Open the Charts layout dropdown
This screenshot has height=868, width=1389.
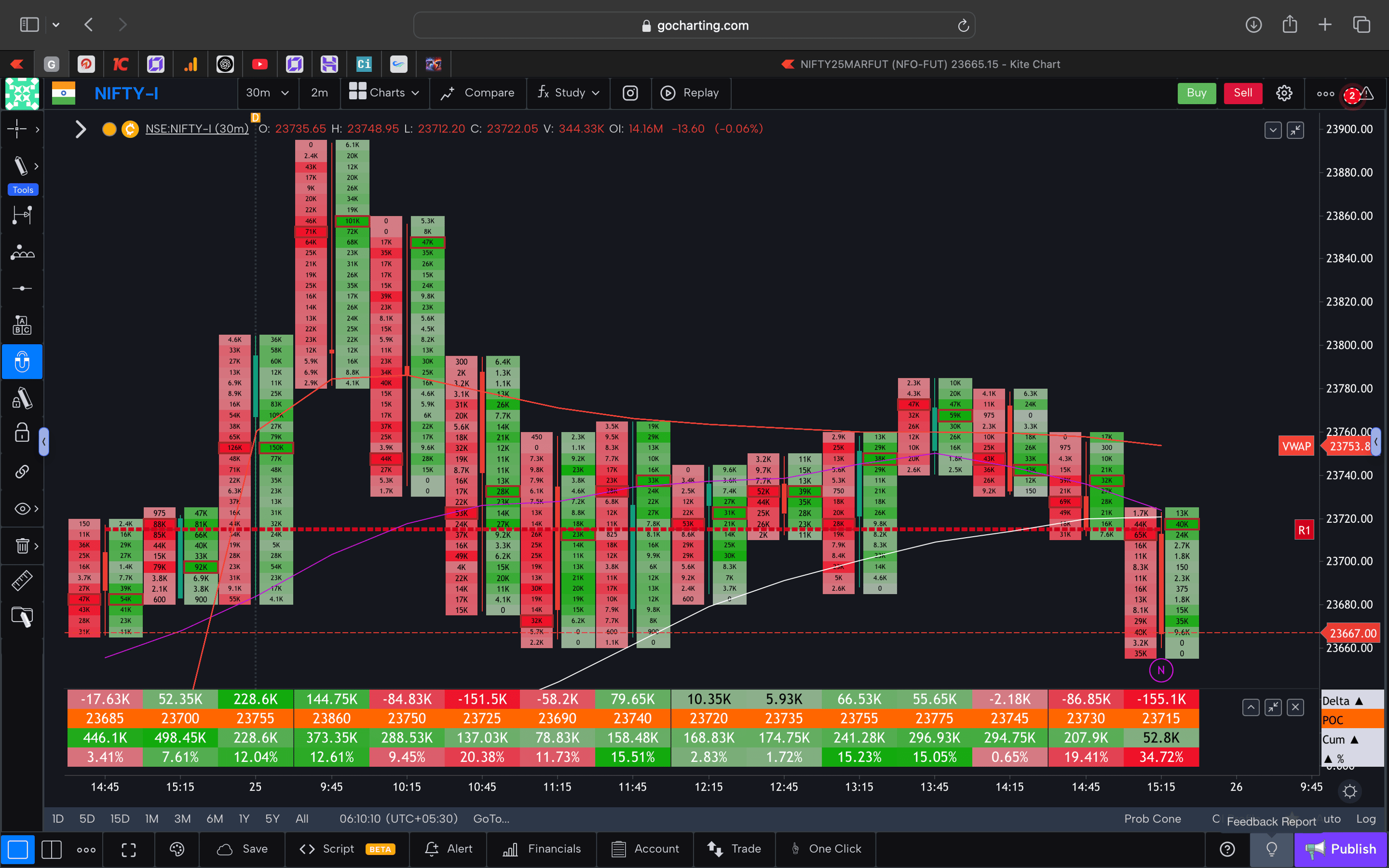384,93
